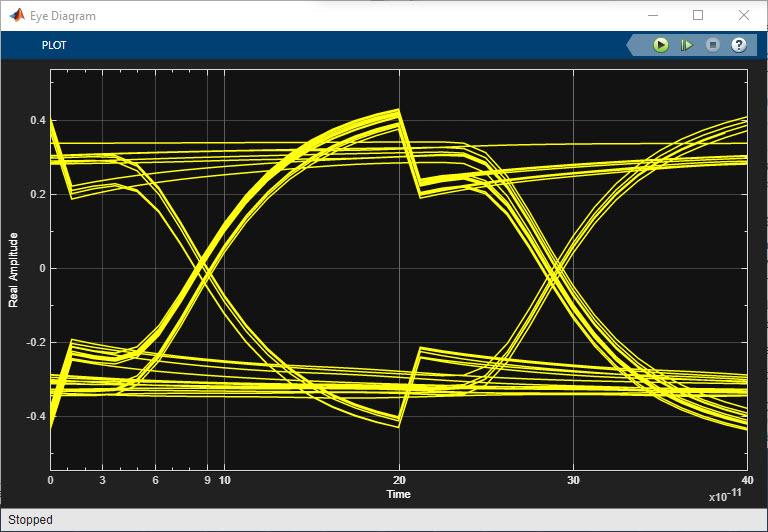The image size is (768, 532).
Task: Click the -0.2 y-axis tick label
Action: [x=36, y=342]
